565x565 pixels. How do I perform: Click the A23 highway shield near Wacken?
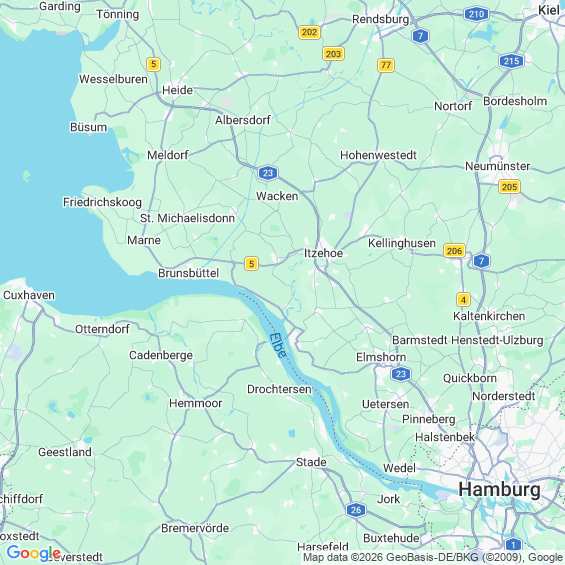(x=268, y=173)
